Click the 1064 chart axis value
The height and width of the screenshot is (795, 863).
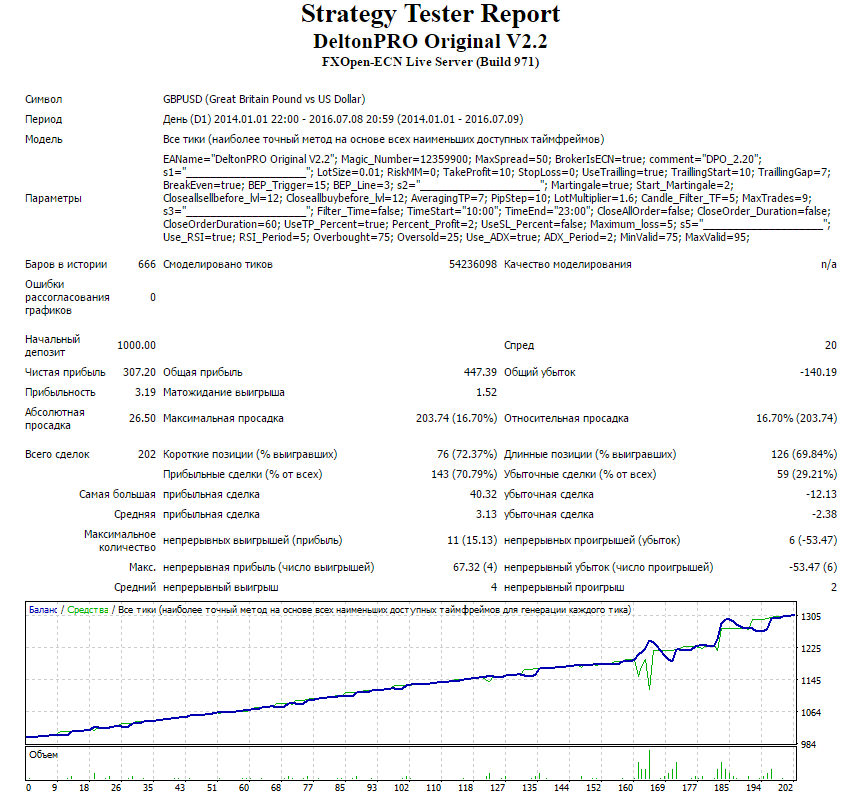[x=811, y=712]
